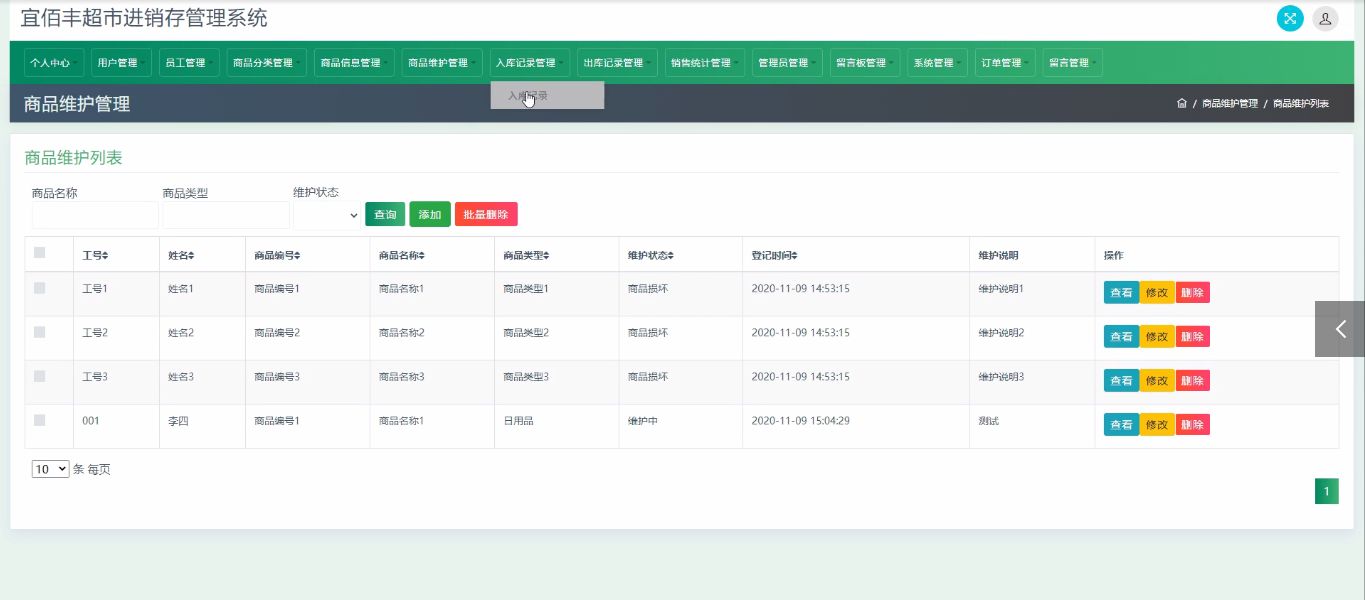Check the row for 001 李四

(x=40, y=420)
